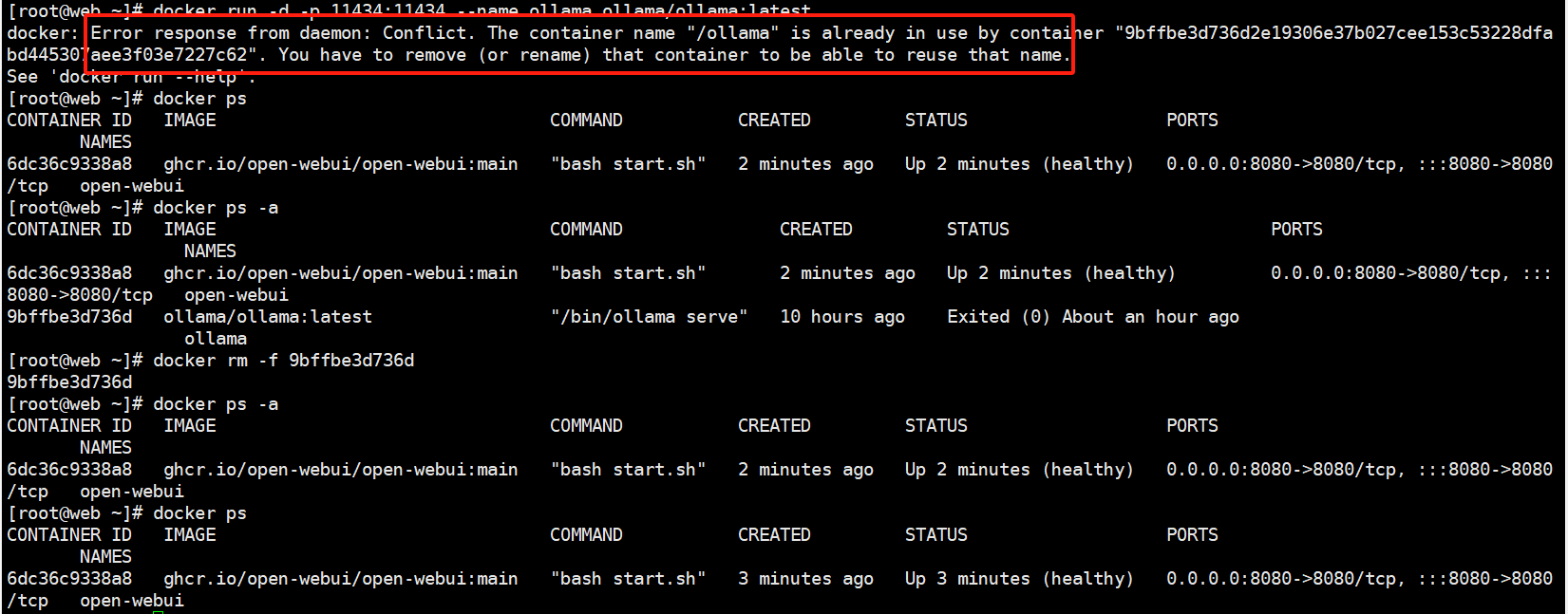The image size is (1568, 614).
Task: Click status "Exited (0) About an hour ago"
Action: pyautogui.click(x=1093, y=317)
